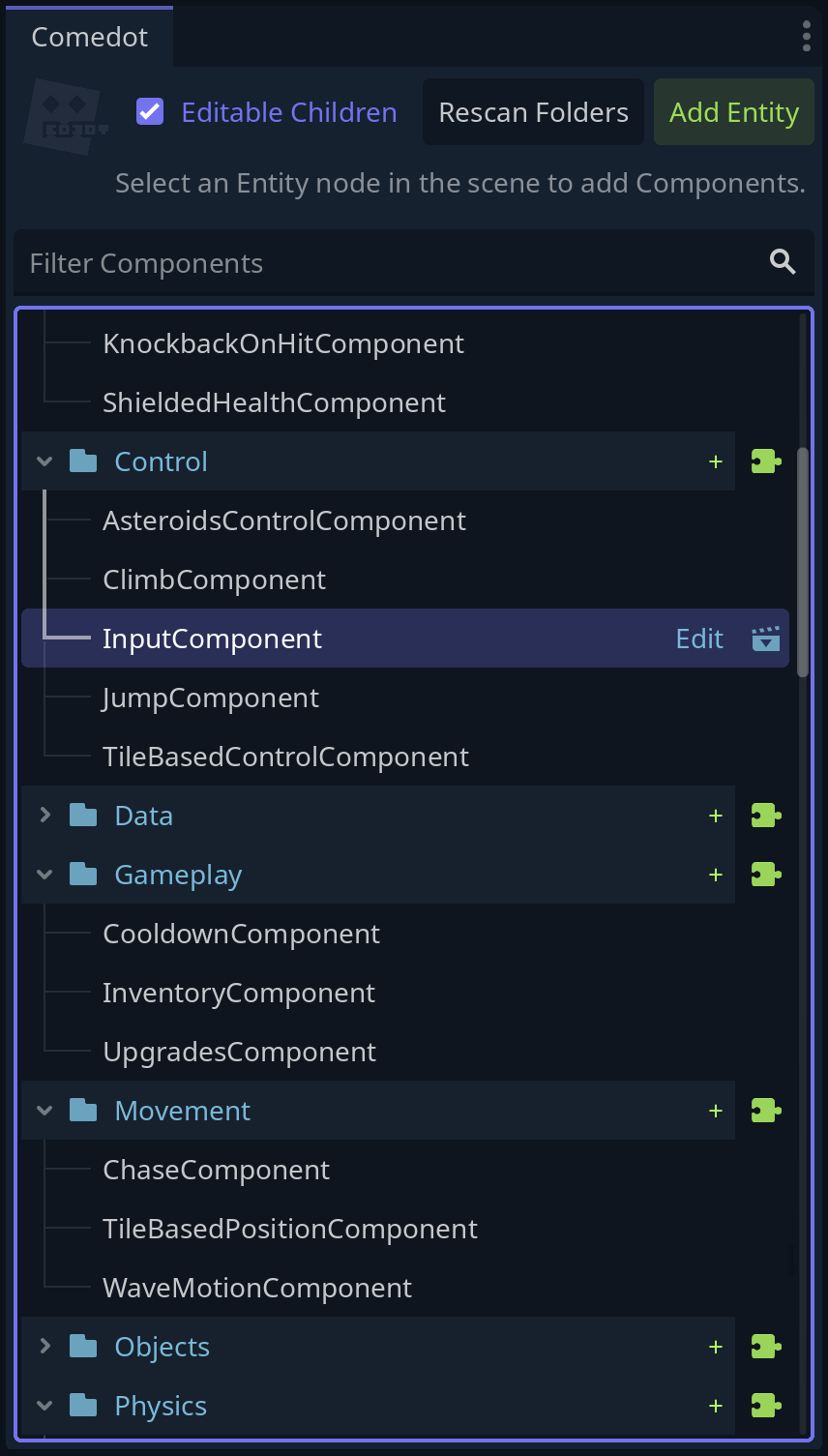Screen dimensions: 828x1456
Task: Click the green puzzle icon beside Gameplay
Action: pos(766,875)
